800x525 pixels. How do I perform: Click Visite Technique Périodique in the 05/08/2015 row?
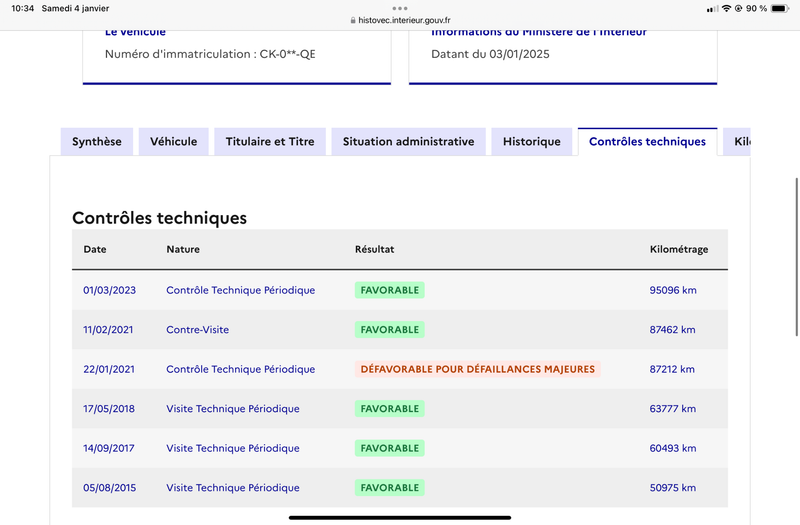pos(233,488)
